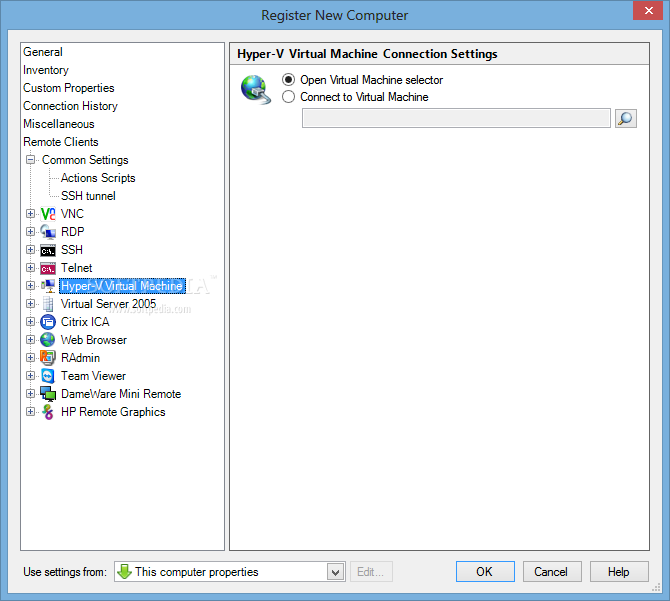Expand the SSH tree node
Screen dimensions: 670x601
pyautogui.click(x=30, y=249)
